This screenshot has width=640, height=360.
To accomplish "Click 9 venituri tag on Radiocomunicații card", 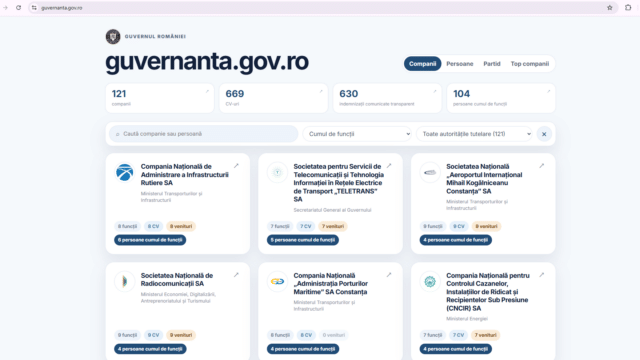I will 181,335.
